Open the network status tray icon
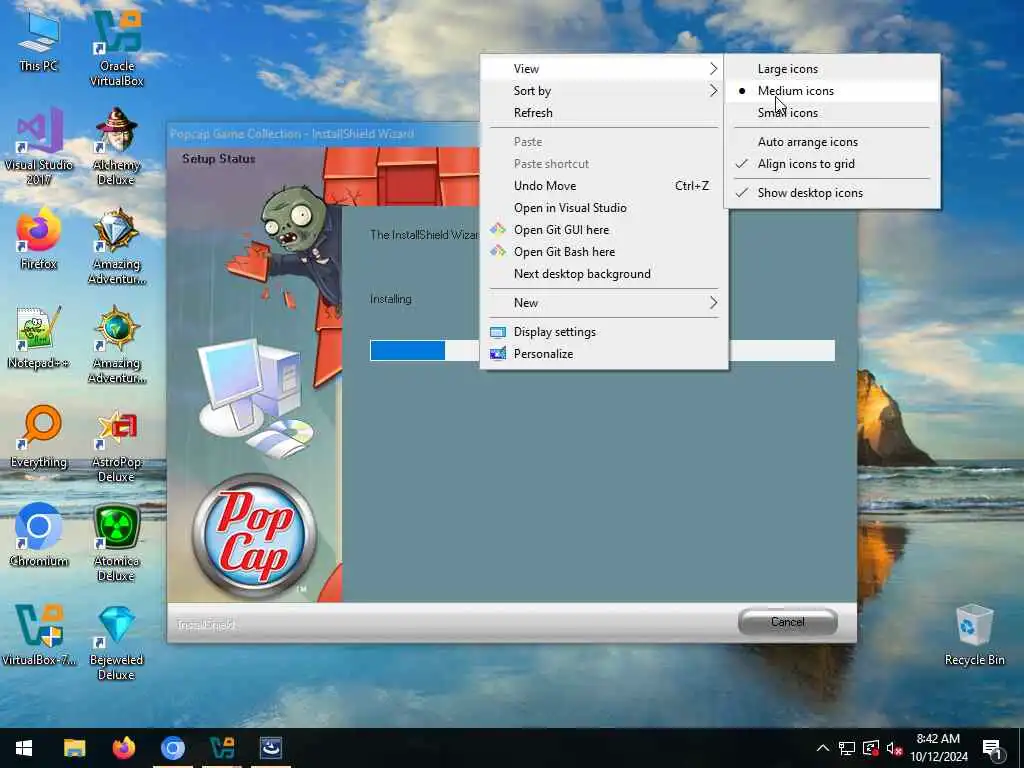Screen dimensions: 1024x768 click(847, 748)
